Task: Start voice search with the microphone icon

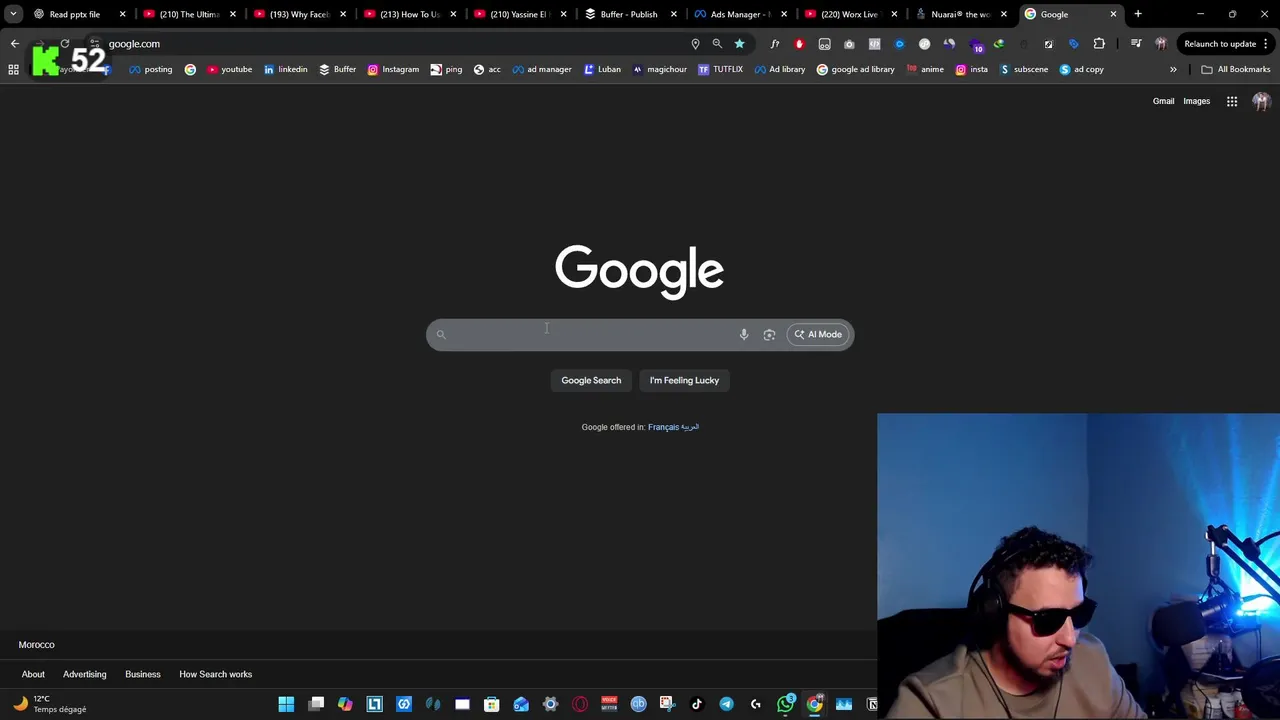Action: (744, 334)
